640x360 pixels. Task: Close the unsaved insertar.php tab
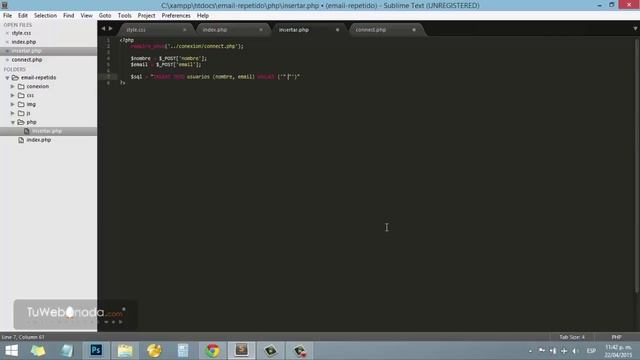[x=337, y=30]
